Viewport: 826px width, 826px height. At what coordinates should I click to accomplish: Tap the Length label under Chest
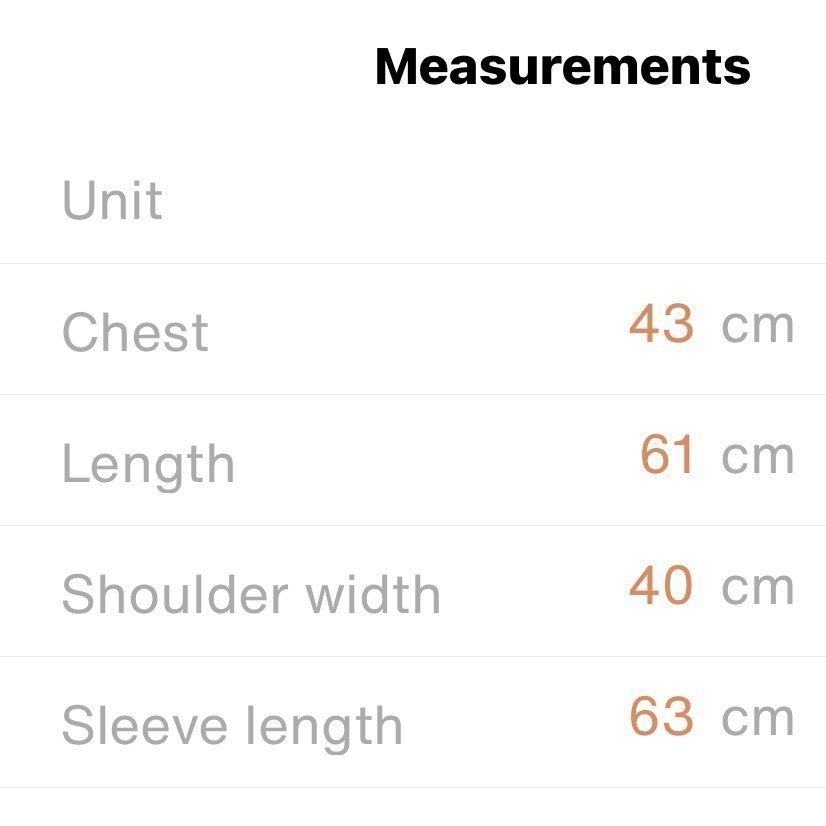pyautogui.click(x=148, y=464)
